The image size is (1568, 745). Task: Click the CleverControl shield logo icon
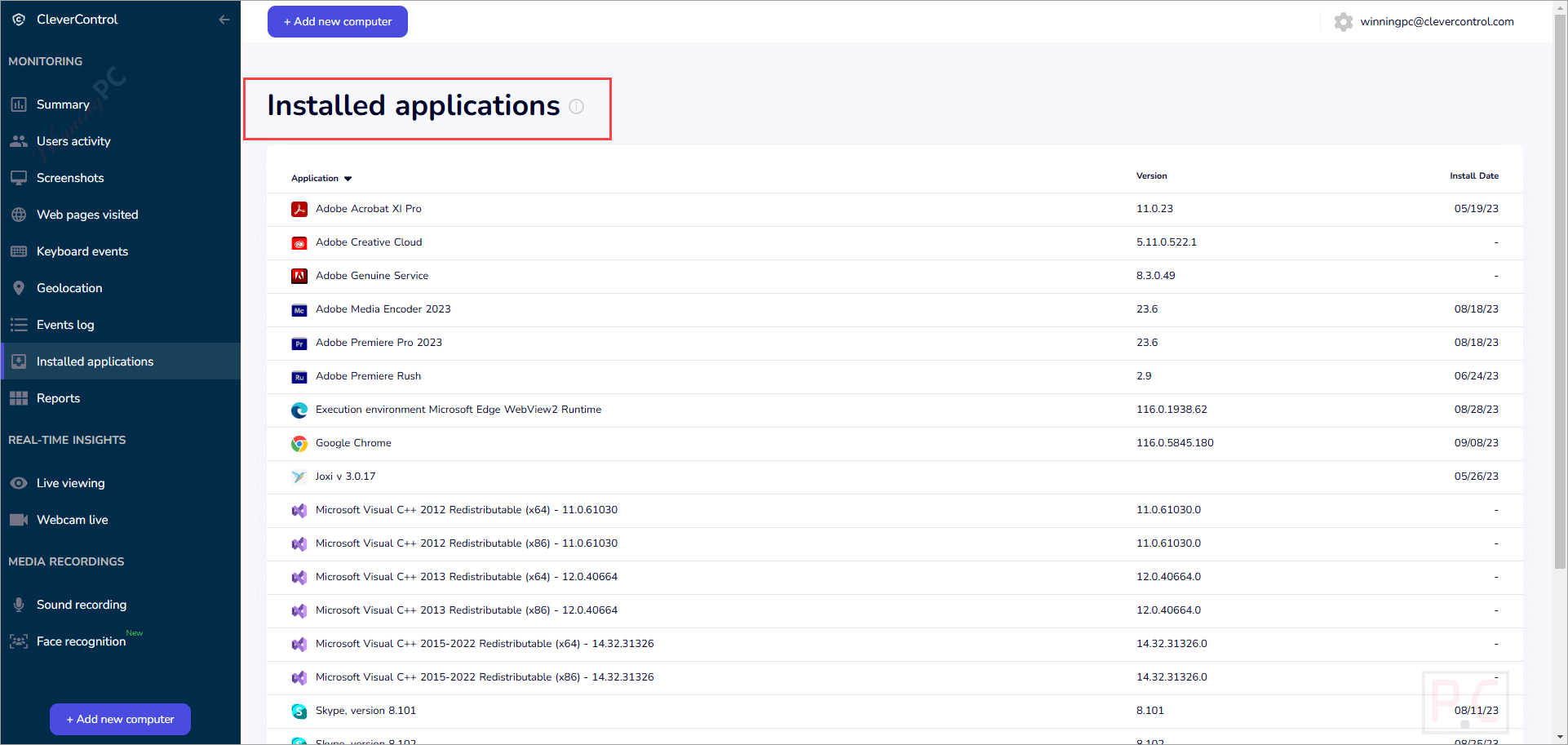pos(19,20)
